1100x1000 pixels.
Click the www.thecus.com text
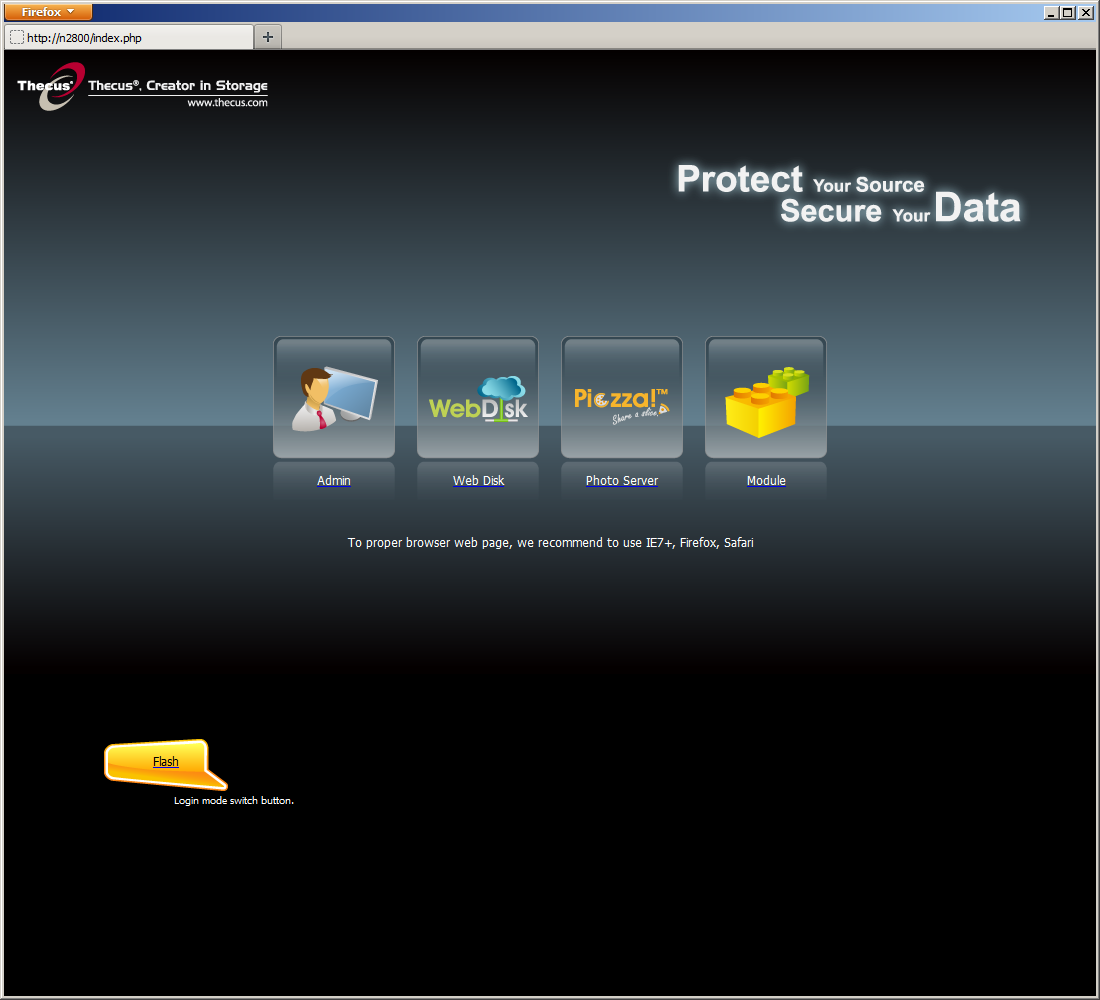pyautogui.click(x=227, y=102)
